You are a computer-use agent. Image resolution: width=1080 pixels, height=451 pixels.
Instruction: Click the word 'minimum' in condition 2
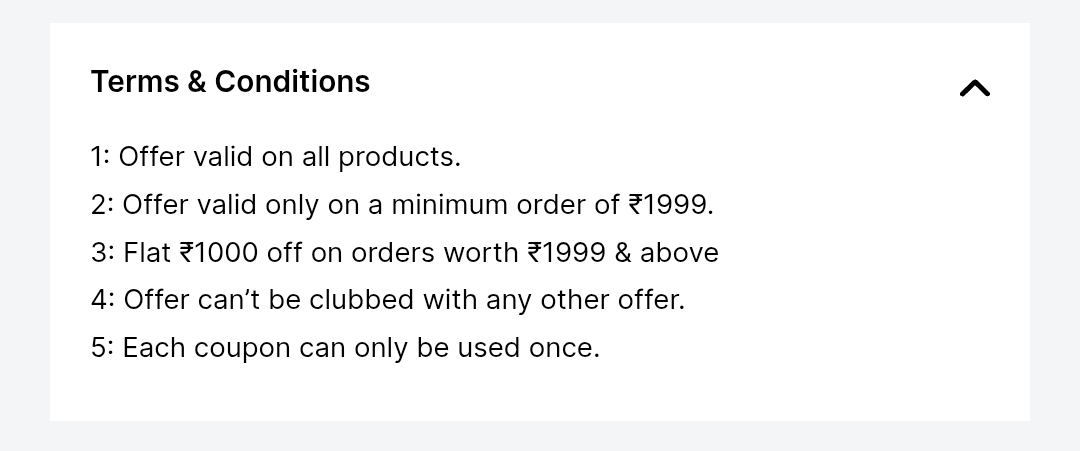(449, 205)
